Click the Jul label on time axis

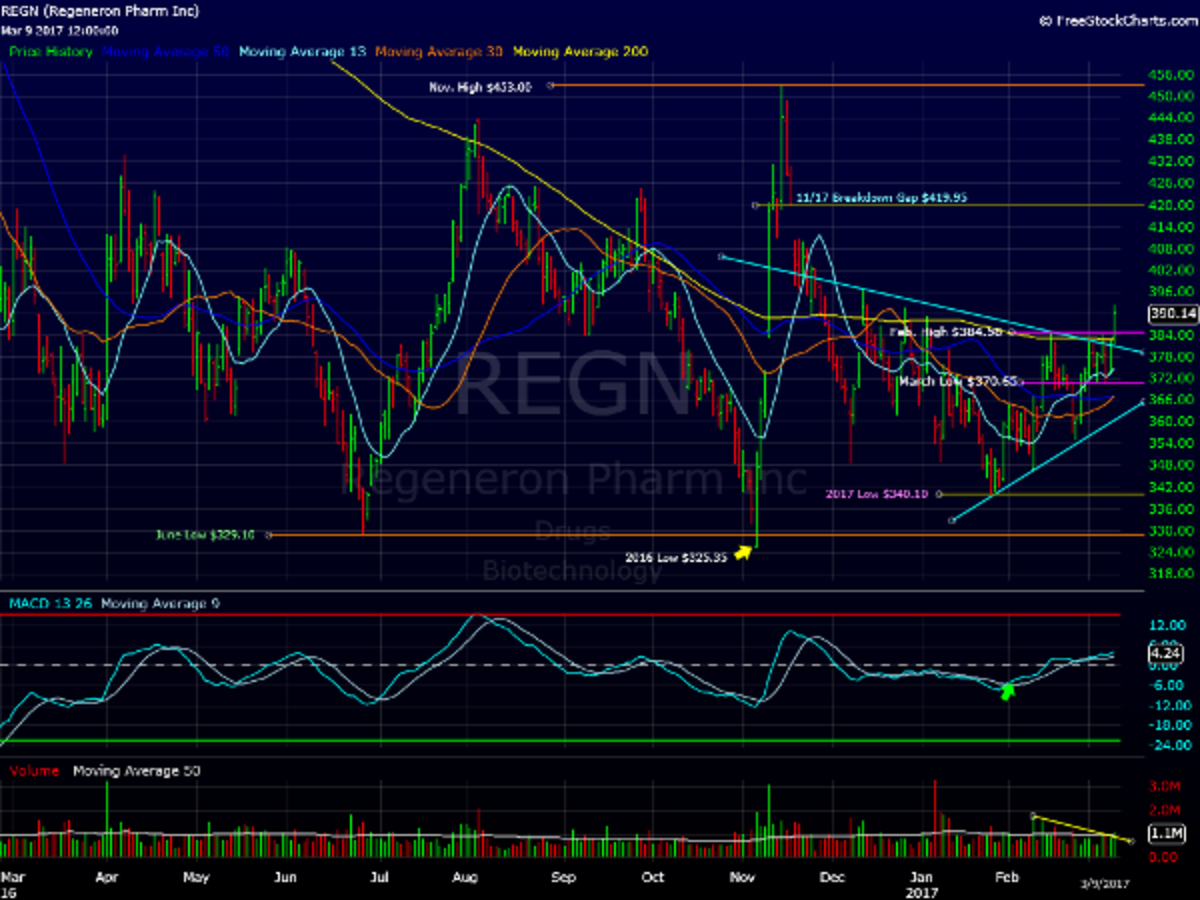point(378,877)
